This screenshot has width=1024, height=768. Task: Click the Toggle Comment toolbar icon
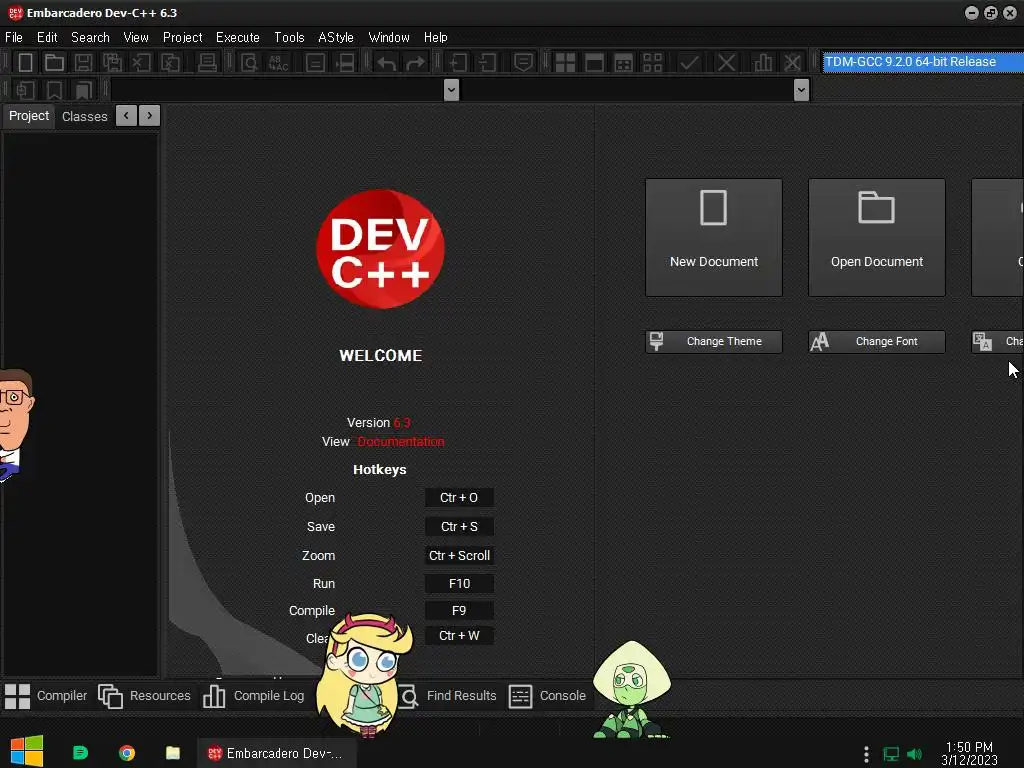point(523,63)
